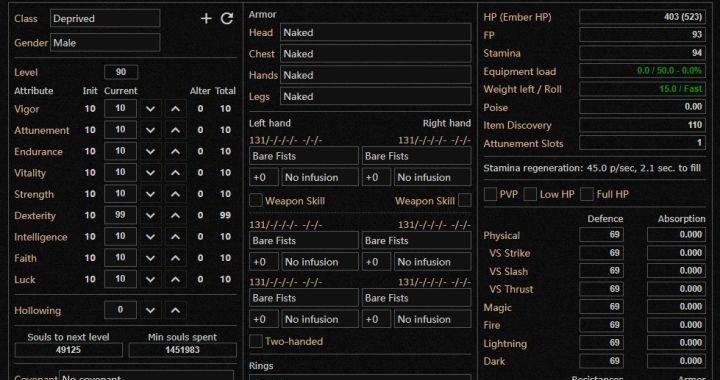This screenshot has height=380, width=720.
Task: Open first right hand +0 upgrade dropdown
Action: coord(377,177)
